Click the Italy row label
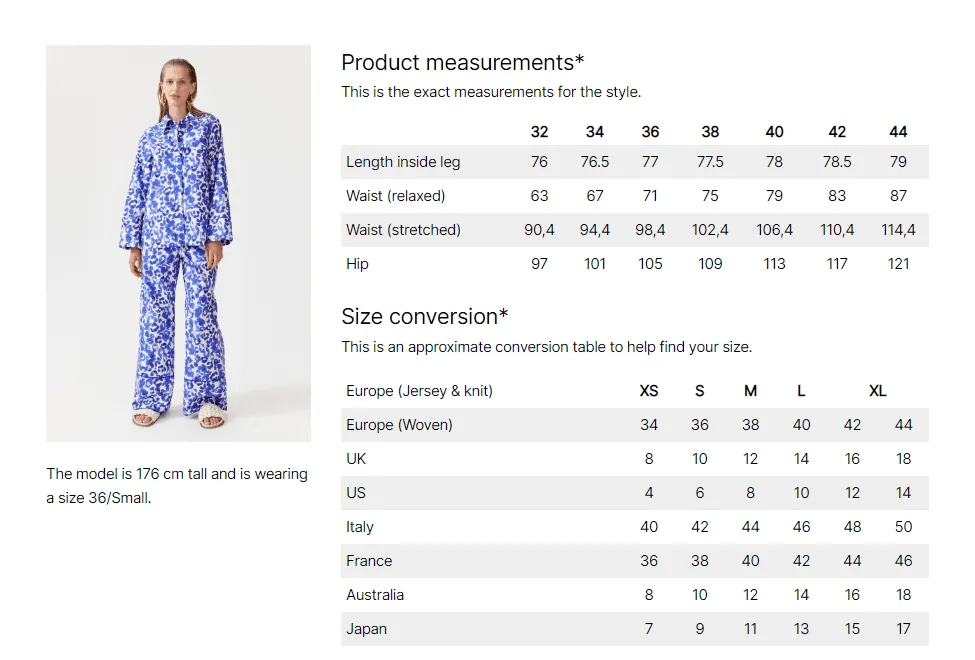The height and width of the screenshot is (660, 975). pos(359,527)
